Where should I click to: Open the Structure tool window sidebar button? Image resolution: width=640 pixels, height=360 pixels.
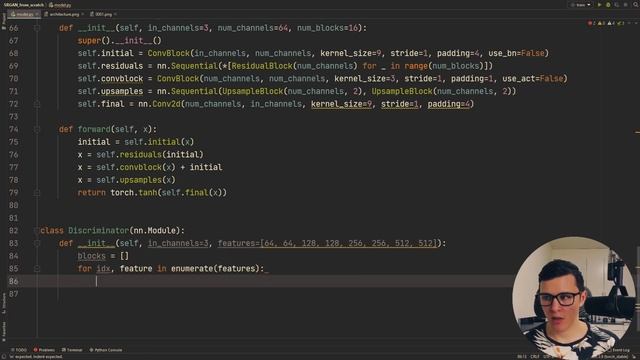click(4, 304)
